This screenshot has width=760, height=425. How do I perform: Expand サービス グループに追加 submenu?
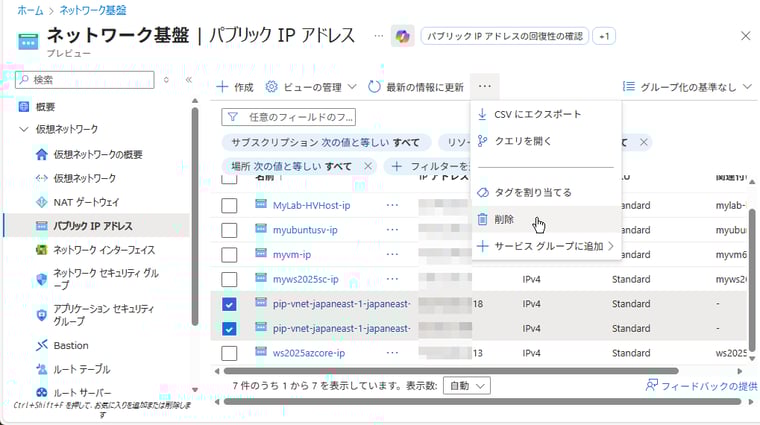pyautogui.click(x=546, y=246)
